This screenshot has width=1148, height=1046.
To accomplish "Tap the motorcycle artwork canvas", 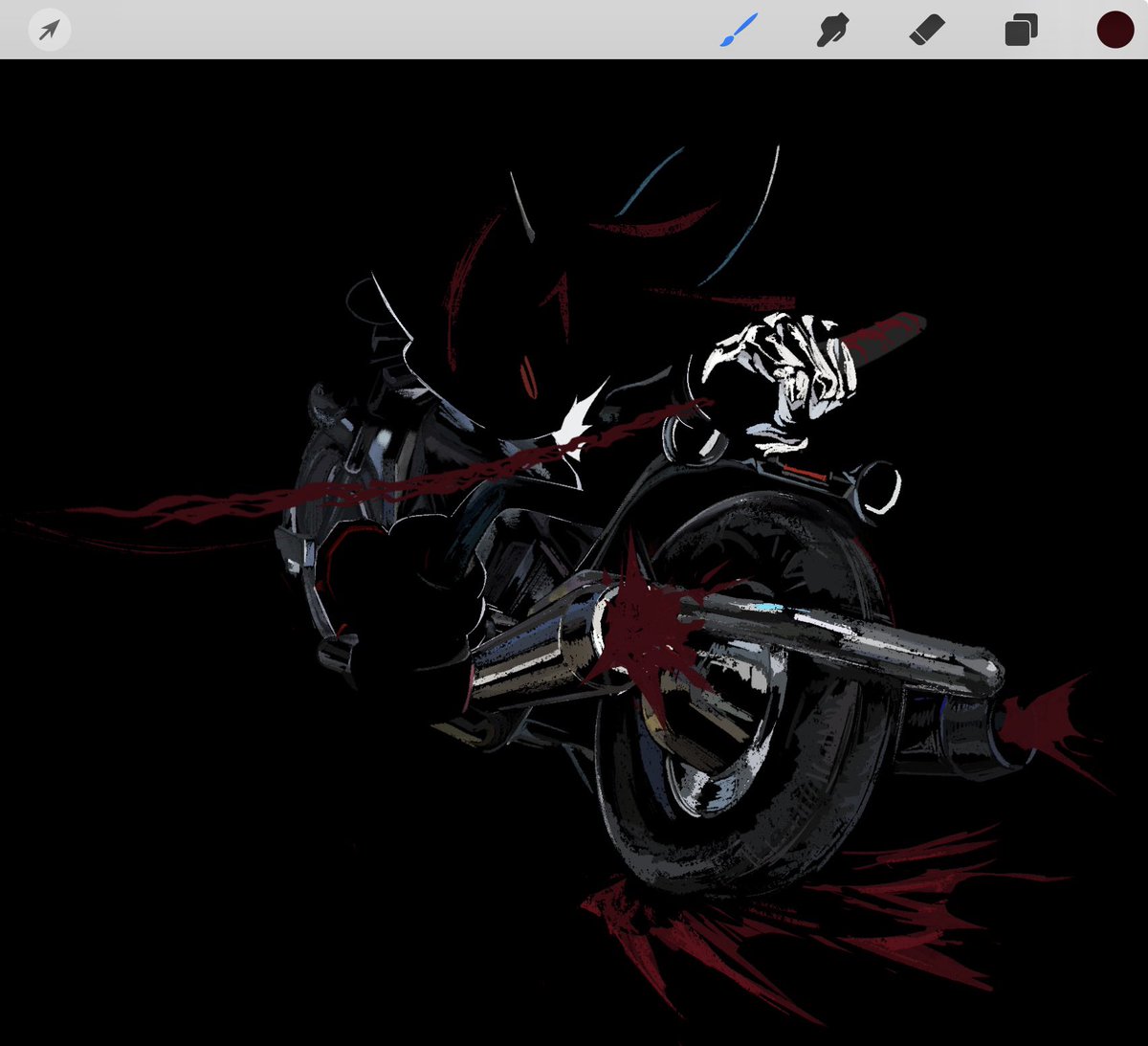I will pos(574,552).
